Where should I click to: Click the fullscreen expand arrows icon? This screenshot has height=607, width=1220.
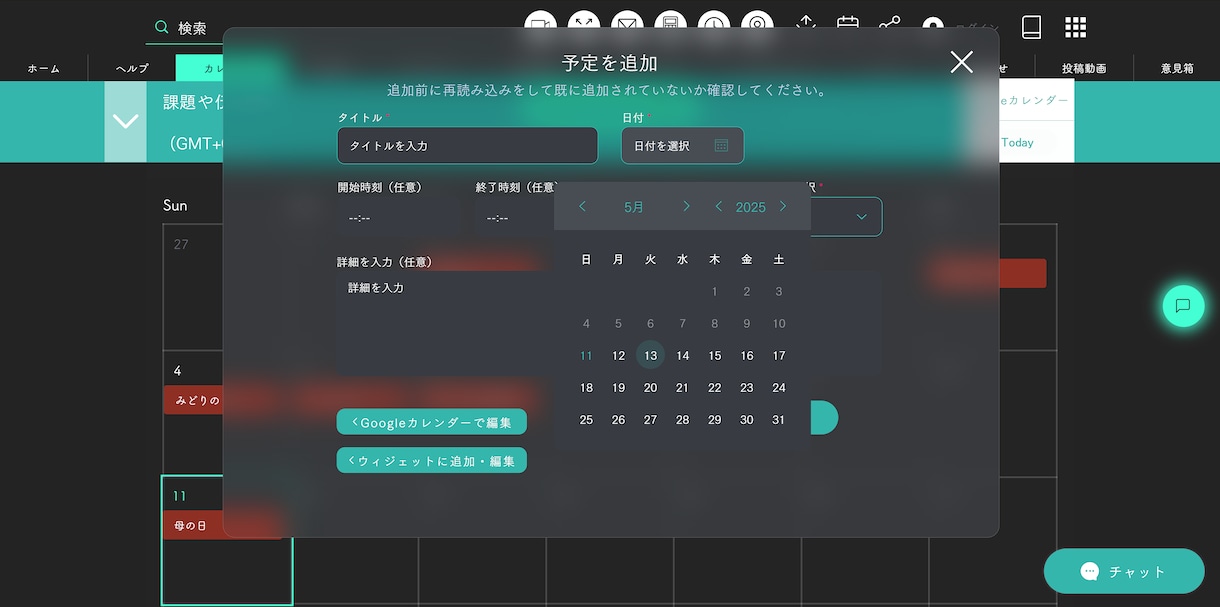(x=584, y=25)
